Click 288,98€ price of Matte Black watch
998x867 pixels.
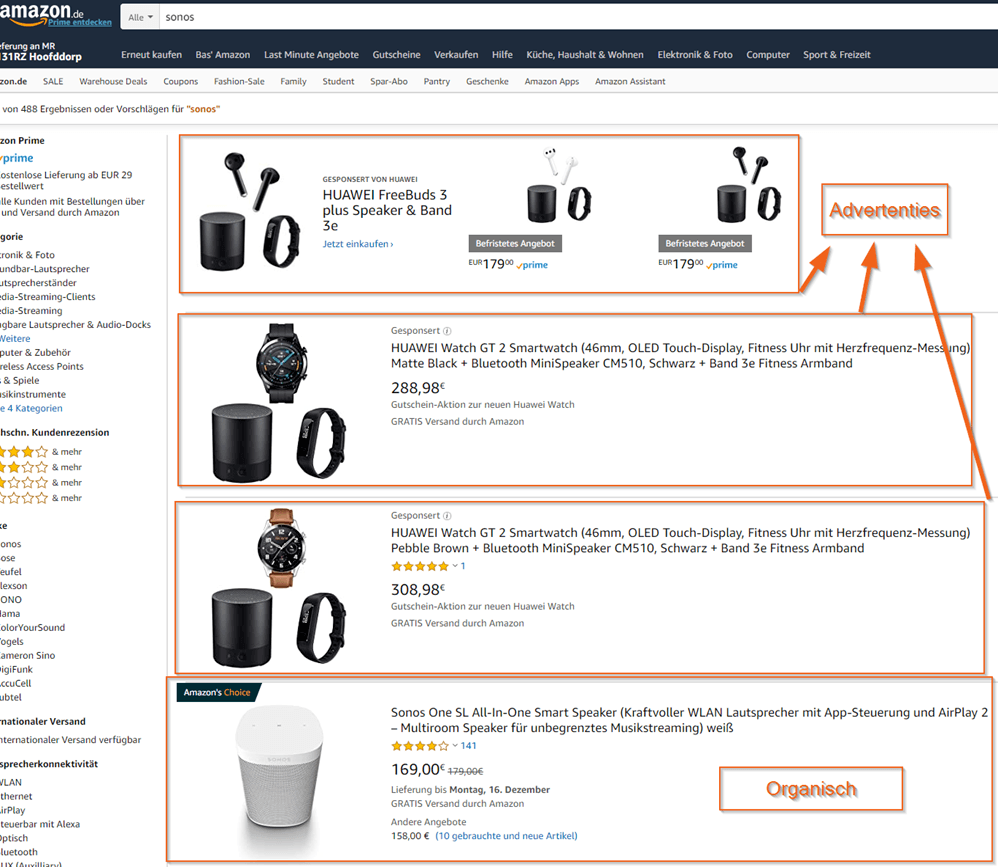tap(418, 388)
